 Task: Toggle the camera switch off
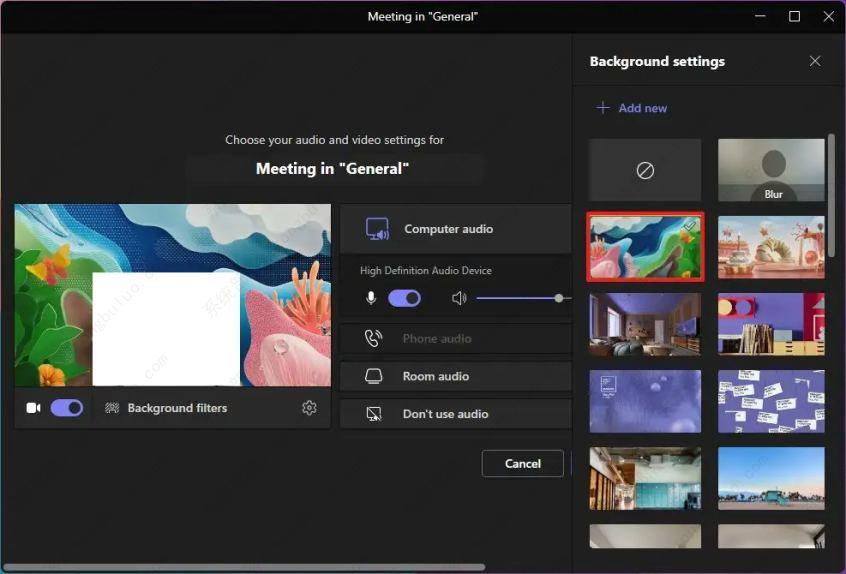click(67, 408)
